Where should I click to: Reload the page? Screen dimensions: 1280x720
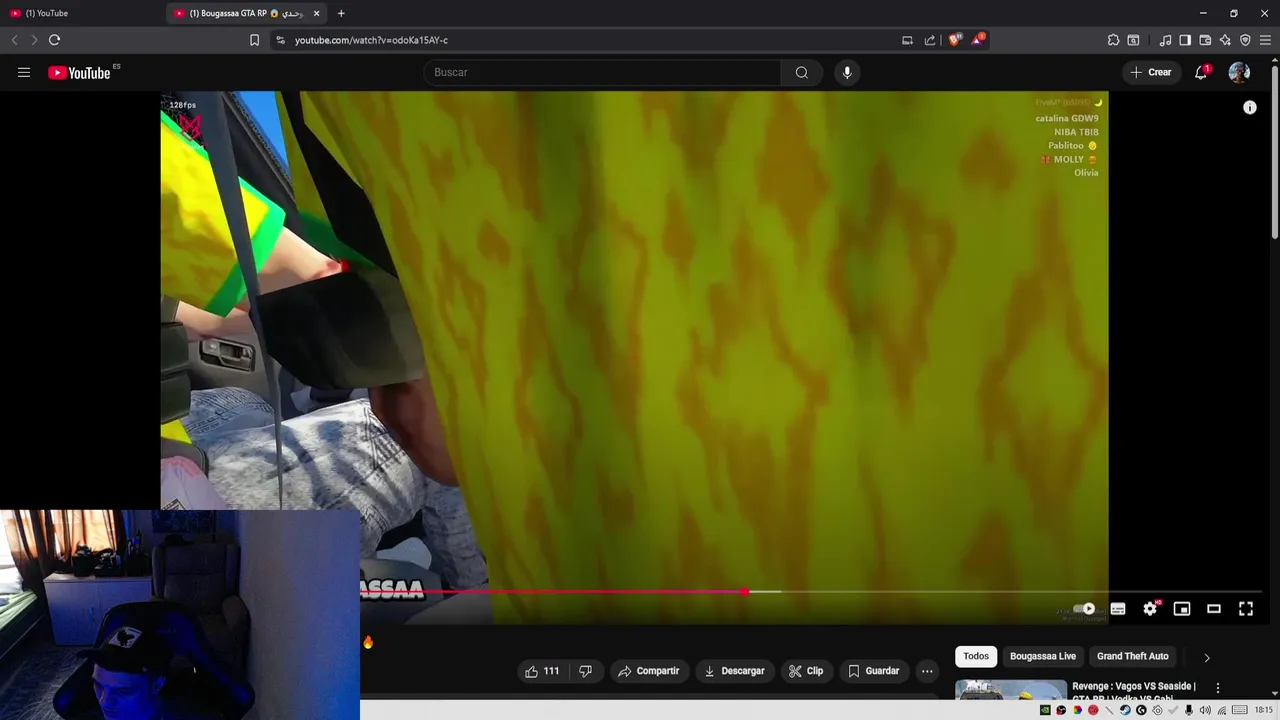(54, 40)
